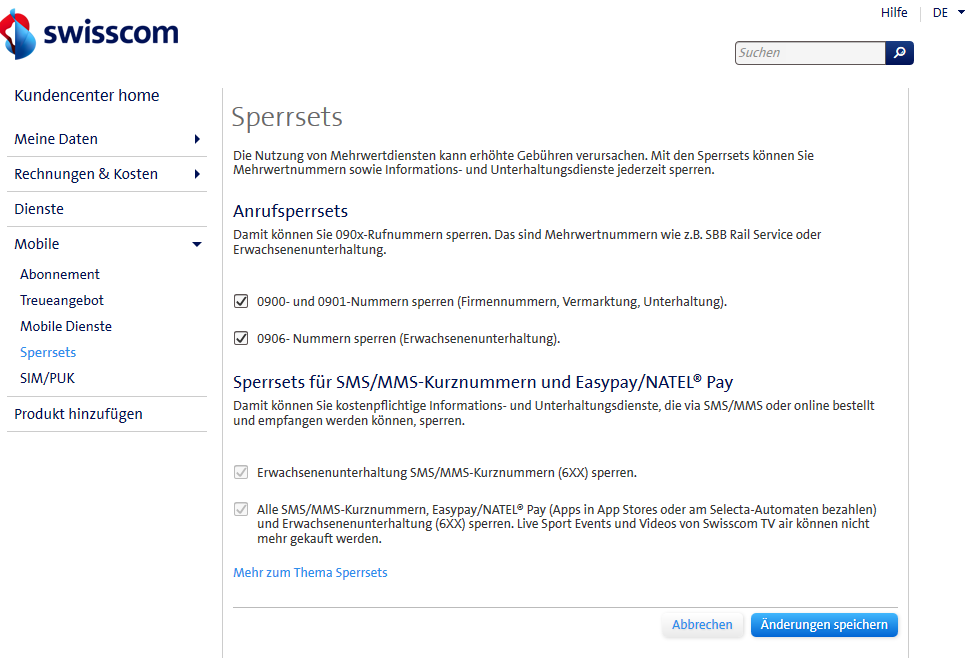This screenshot has width=980, height=658.
Task: Go to Kundencenter home
Action: tap(87, 96)
